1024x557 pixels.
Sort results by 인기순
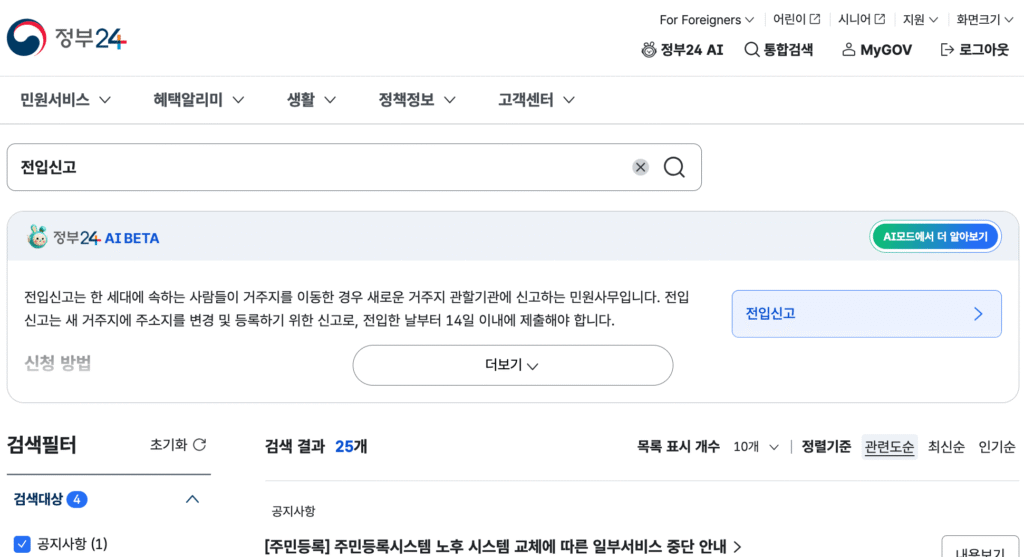pyautogui.click(x=997, y=447)
